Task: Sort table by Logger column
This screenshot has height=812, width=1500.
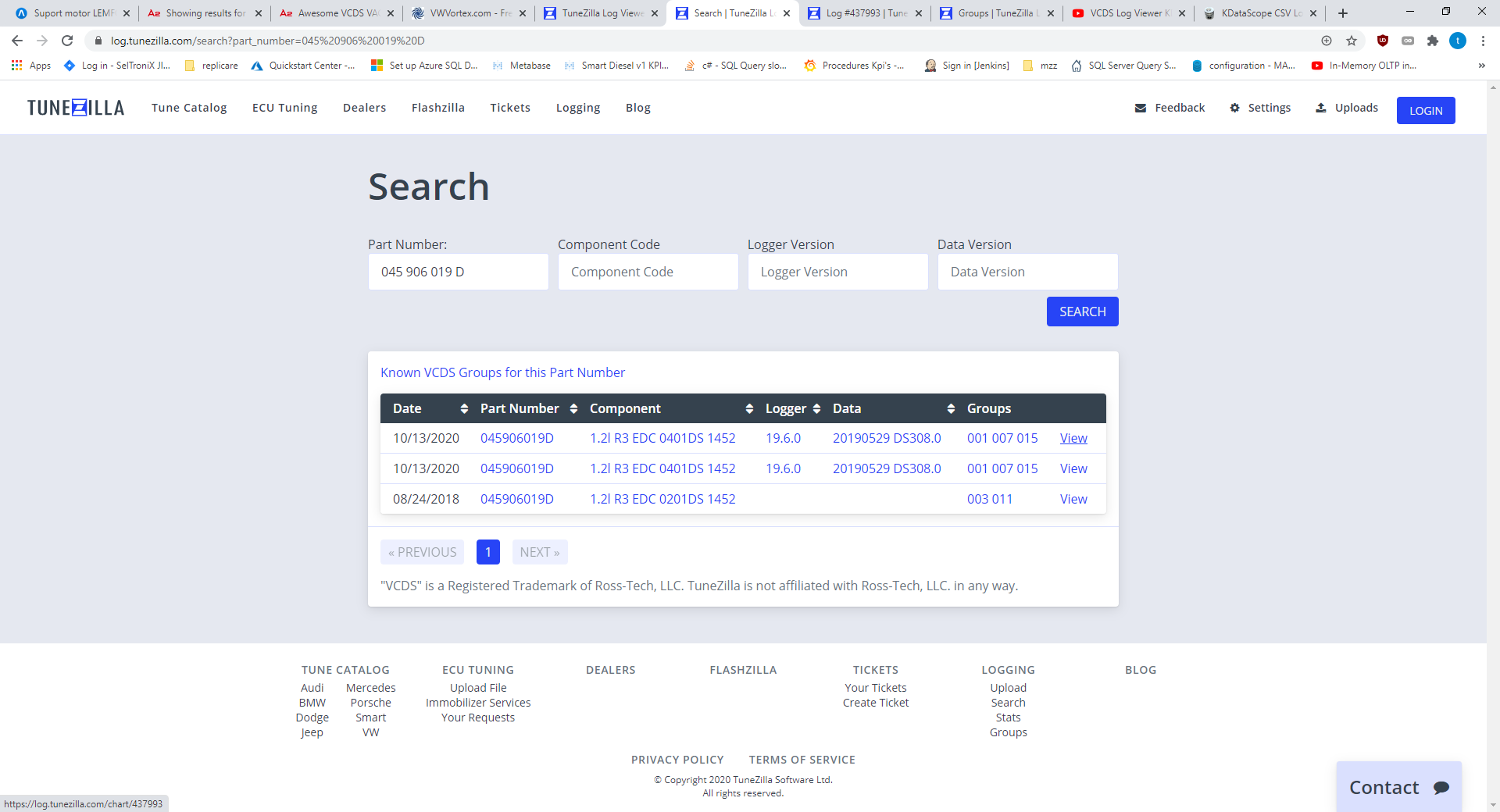Action: (816, 408)
